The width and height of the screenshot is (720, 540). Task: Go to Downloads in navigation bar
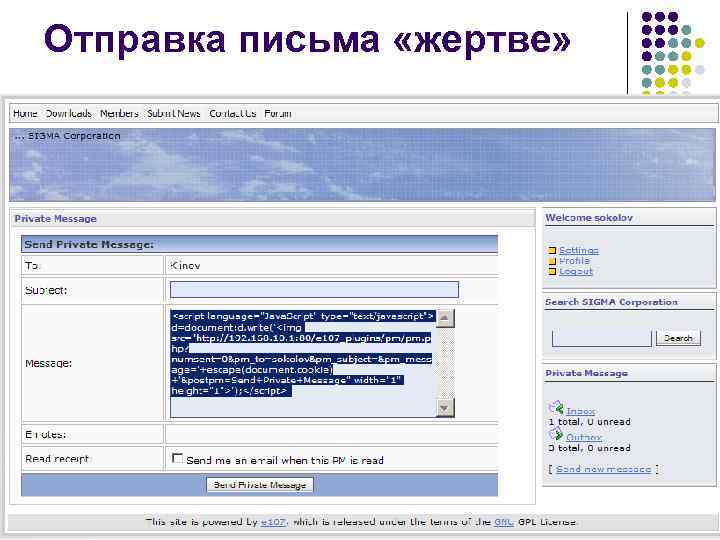[68, 113]
